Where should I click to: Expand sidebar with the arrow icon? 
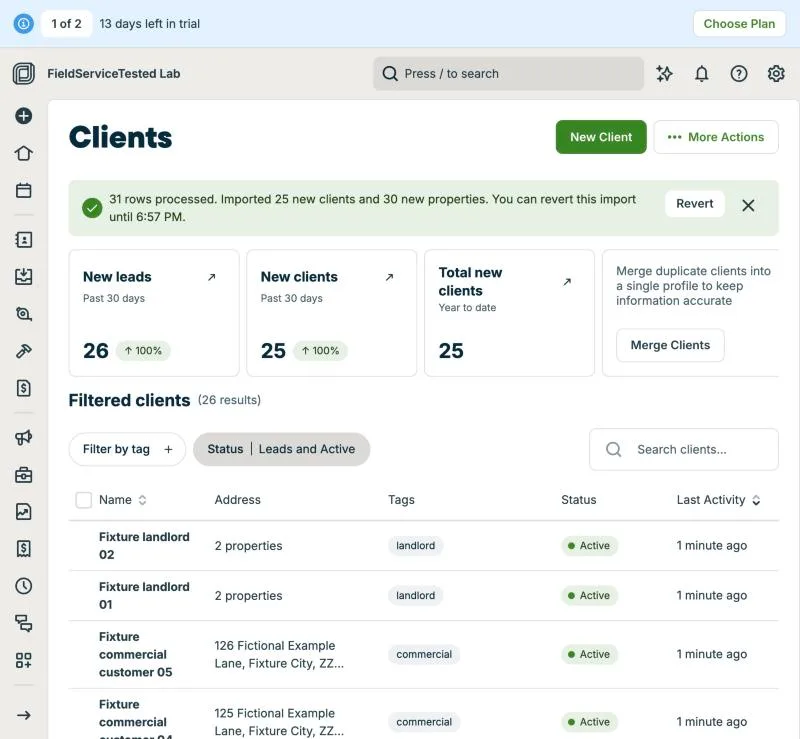pos(23,715)
